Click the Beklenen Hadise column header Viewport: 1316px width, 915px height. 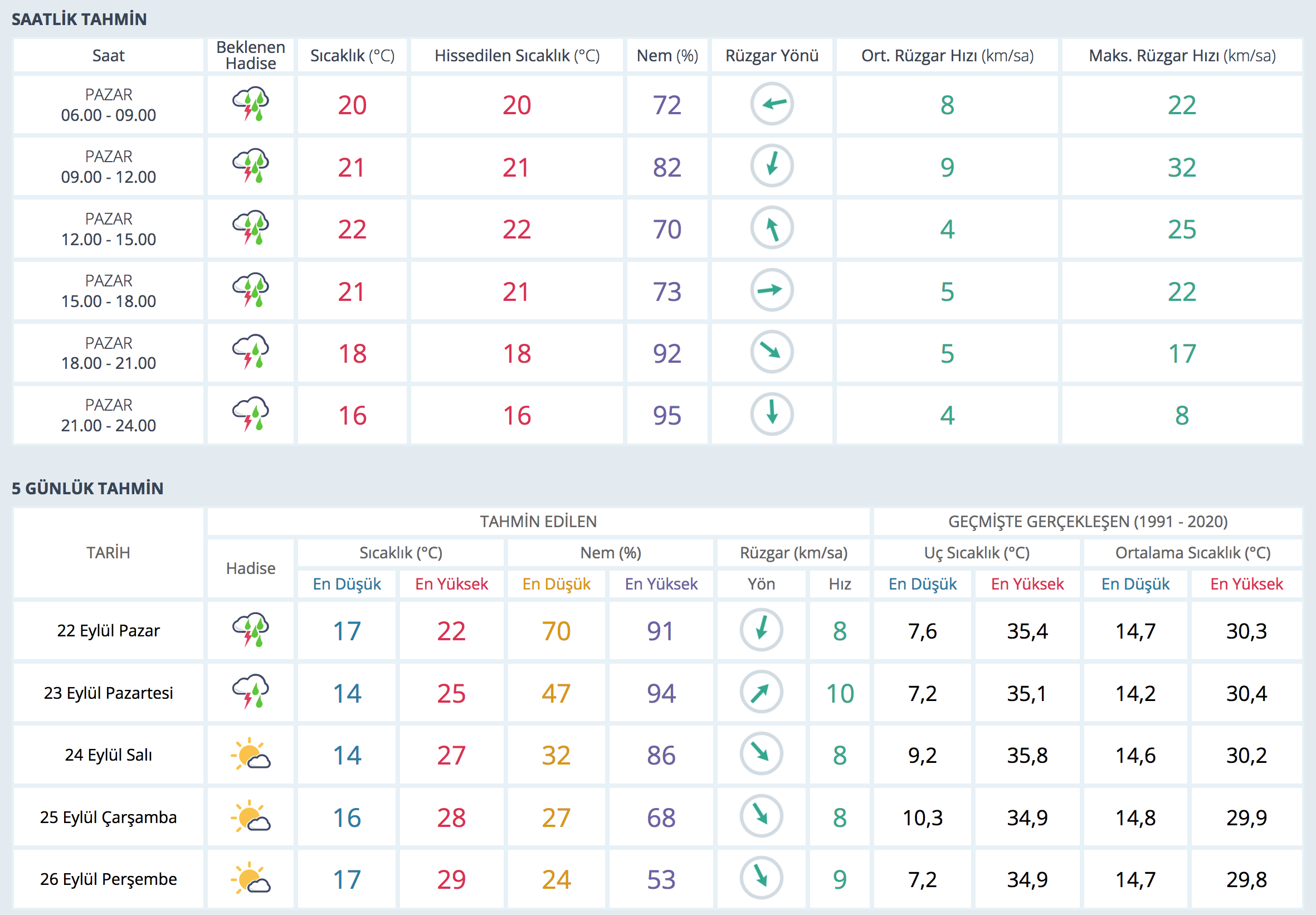coord(251,56)
